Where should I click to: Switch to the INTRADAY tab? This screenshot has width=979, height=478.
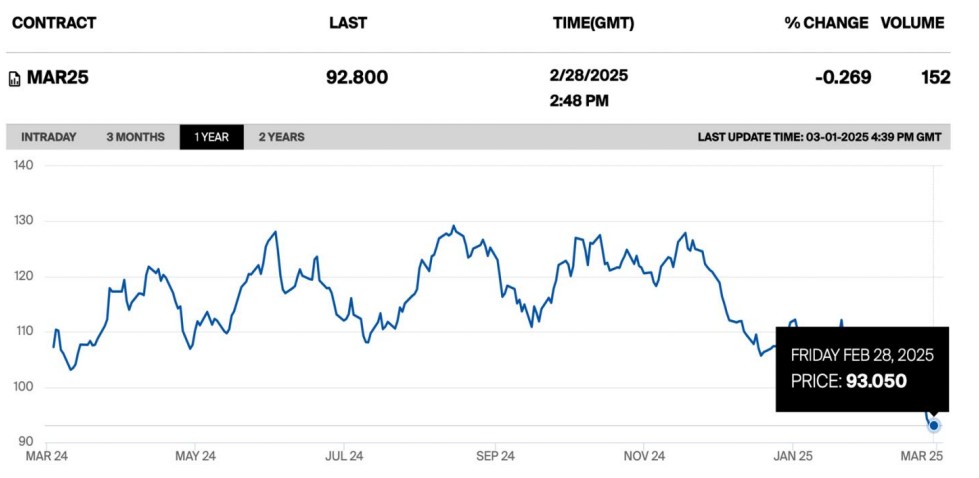(48, 137)
